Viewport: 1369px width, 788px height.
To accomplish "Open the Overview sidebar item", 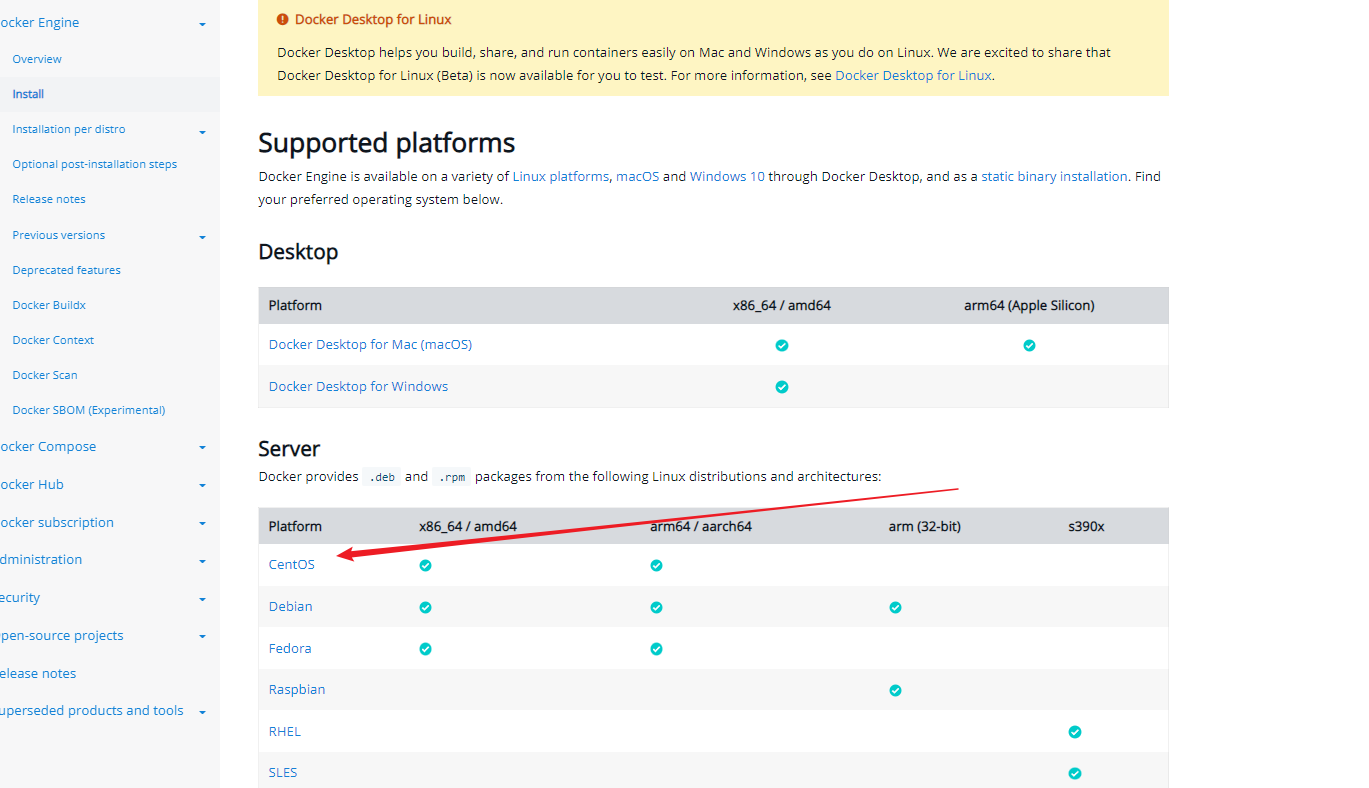I will (x=37, y=59).
